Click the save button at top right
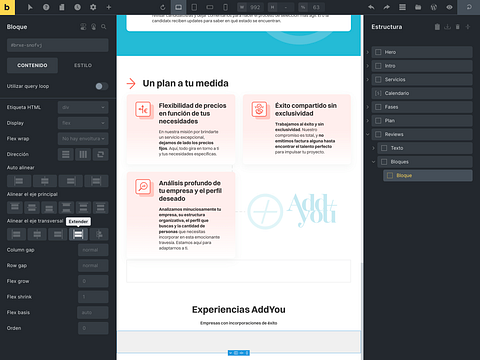The image size is (480, 360). point(469,7)
